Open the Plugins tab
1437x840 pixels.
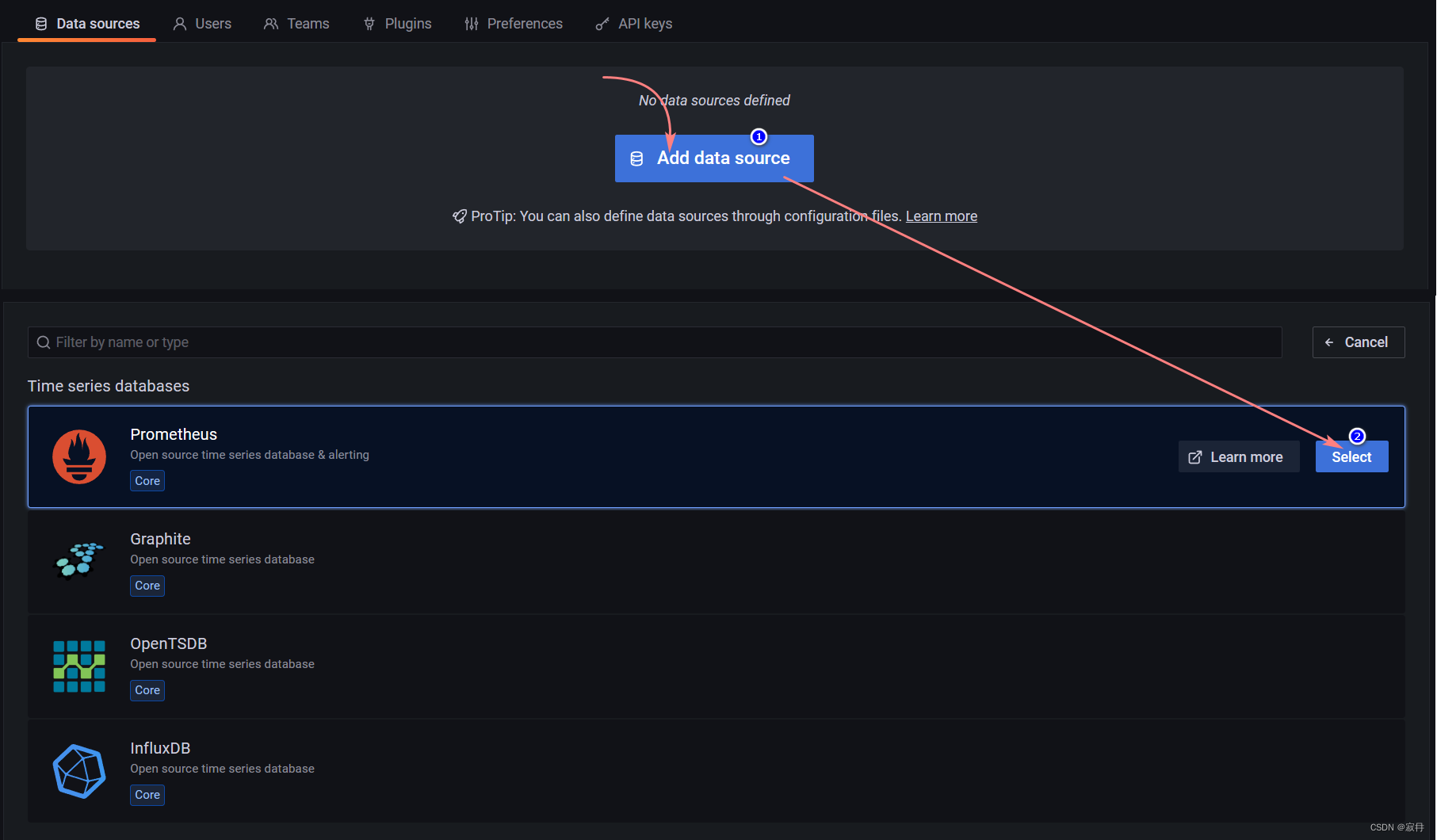pos(398,24)
